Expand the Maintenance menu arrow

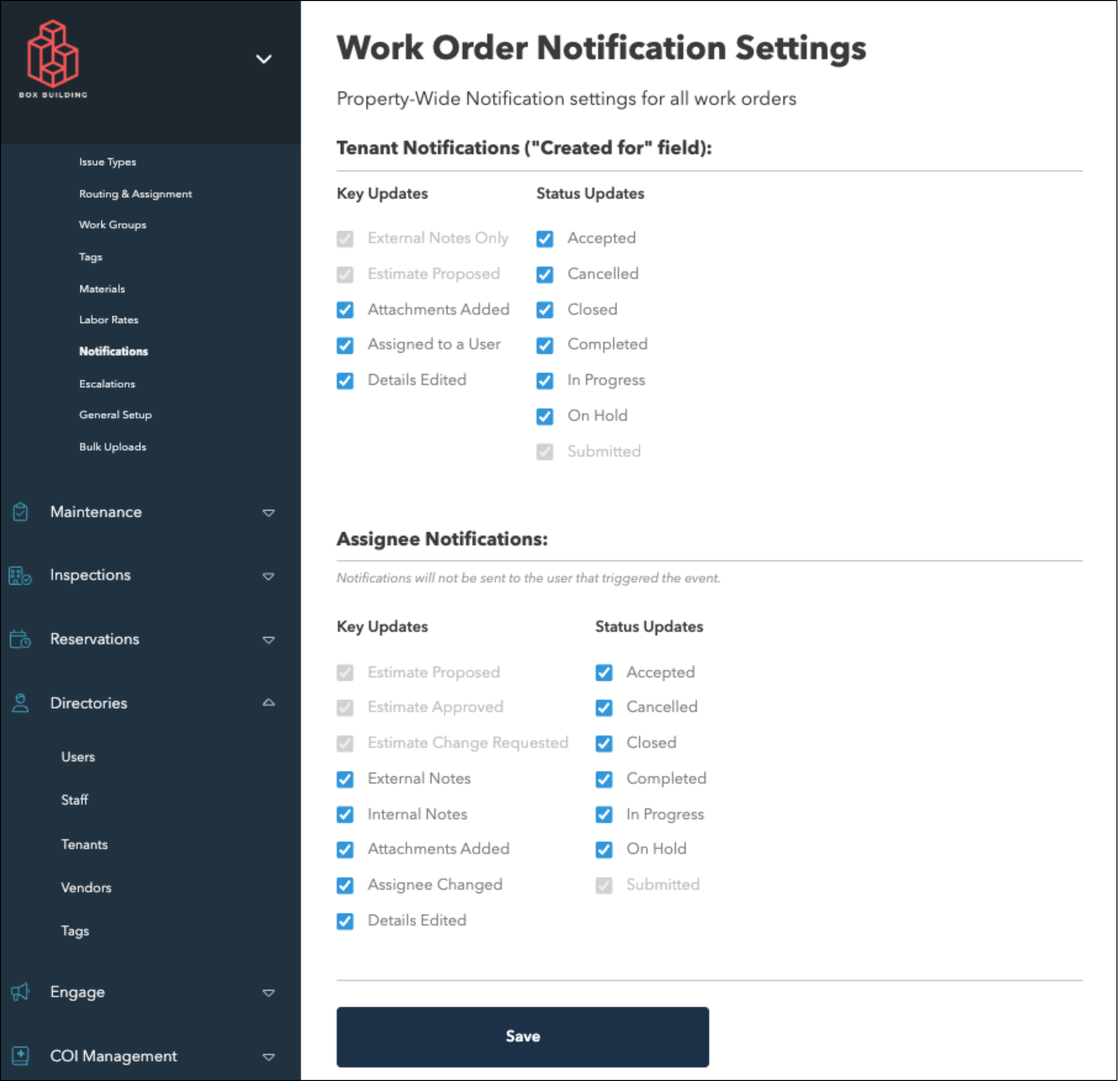pyautogui.click(x=269, y=513)
